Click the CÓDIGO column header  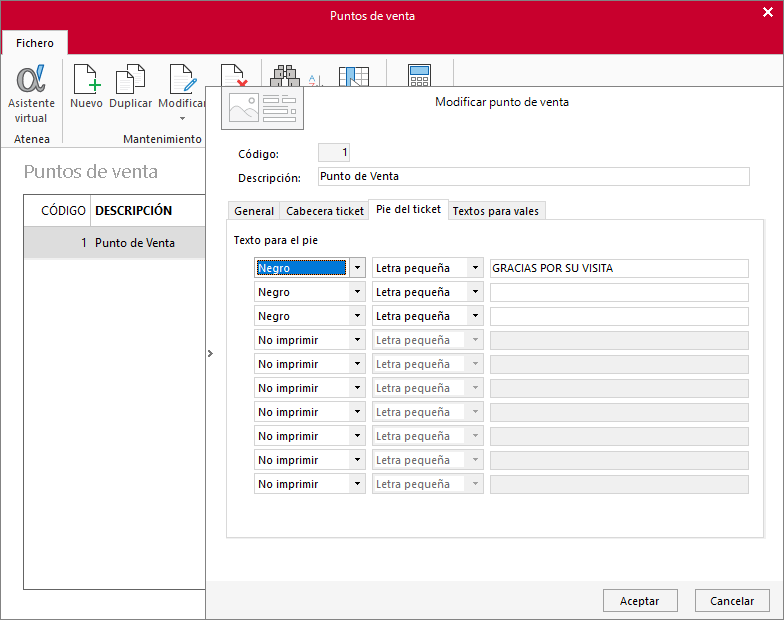tap(57, 210)
